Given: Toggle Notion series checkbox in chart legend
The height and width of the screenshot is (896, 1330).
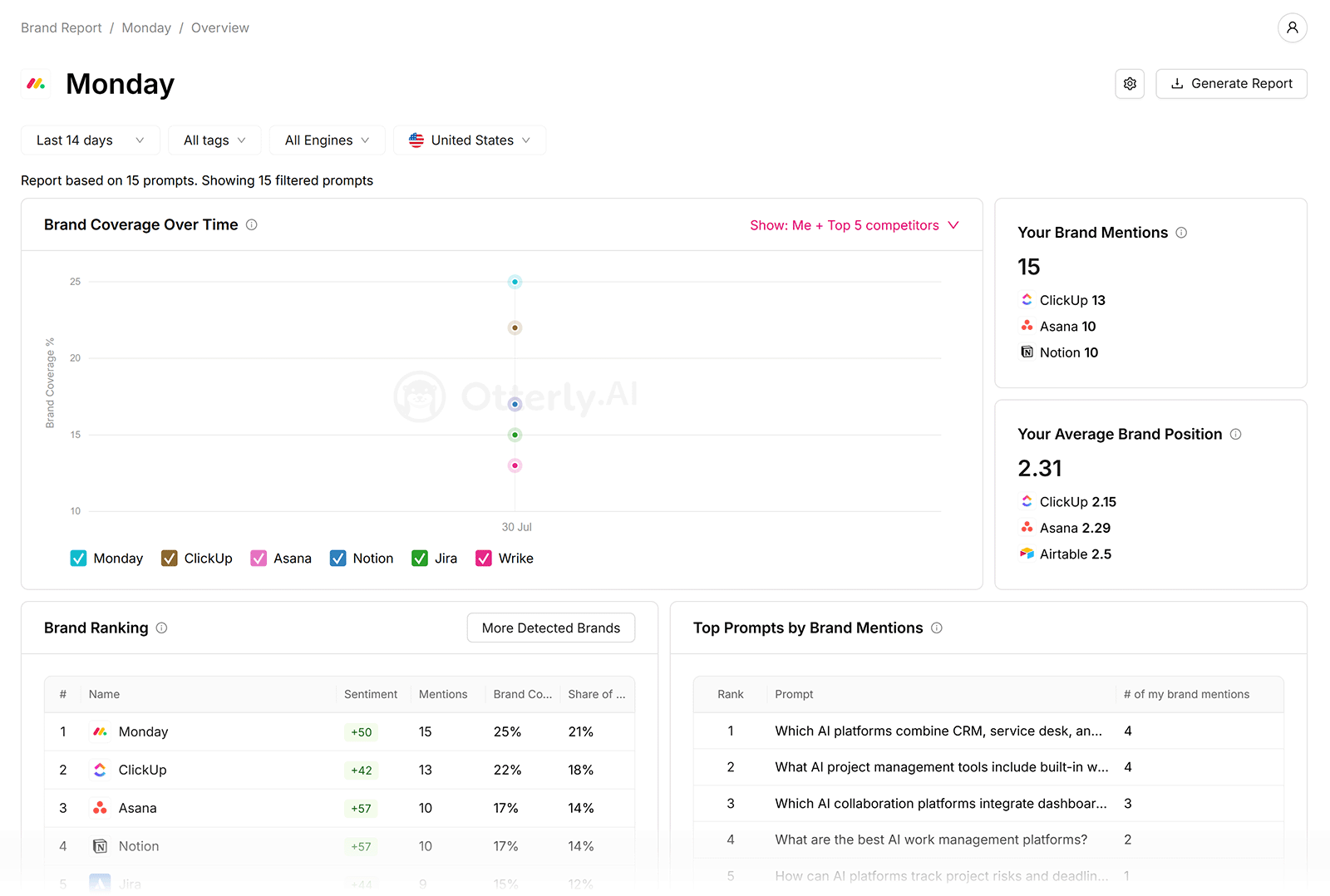Looking at the screenshot, I should [337, 559].
